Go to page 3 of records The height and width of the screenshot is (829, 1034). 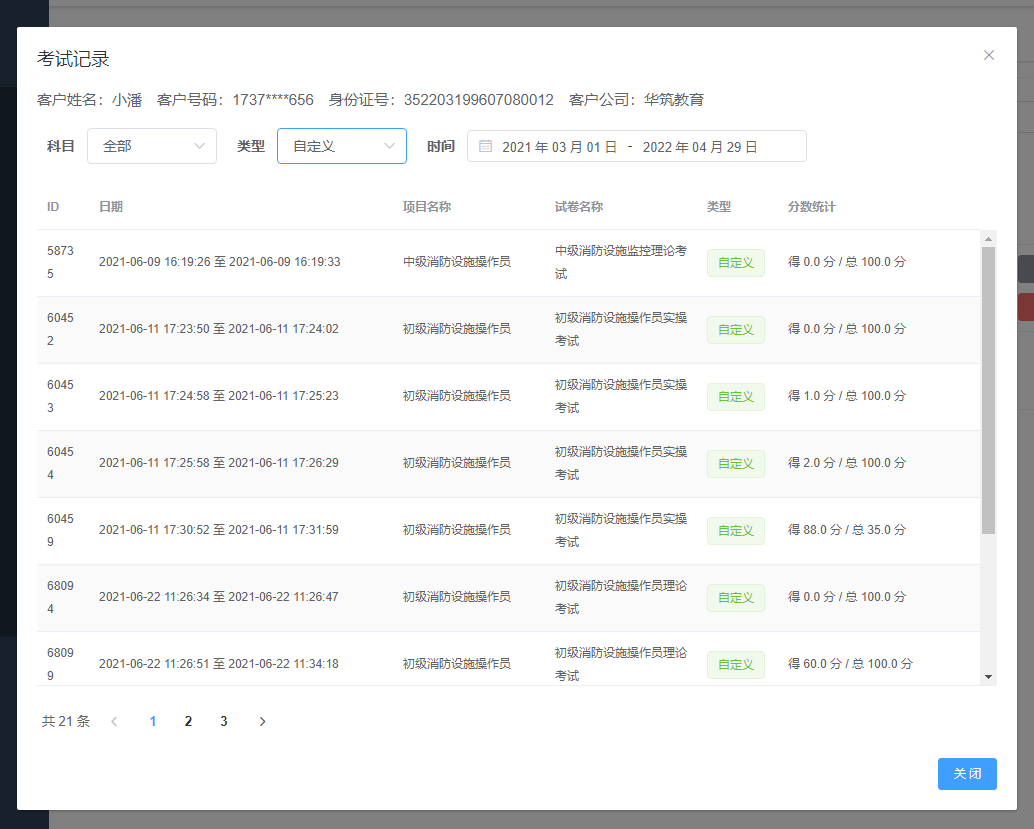[224, 721]
